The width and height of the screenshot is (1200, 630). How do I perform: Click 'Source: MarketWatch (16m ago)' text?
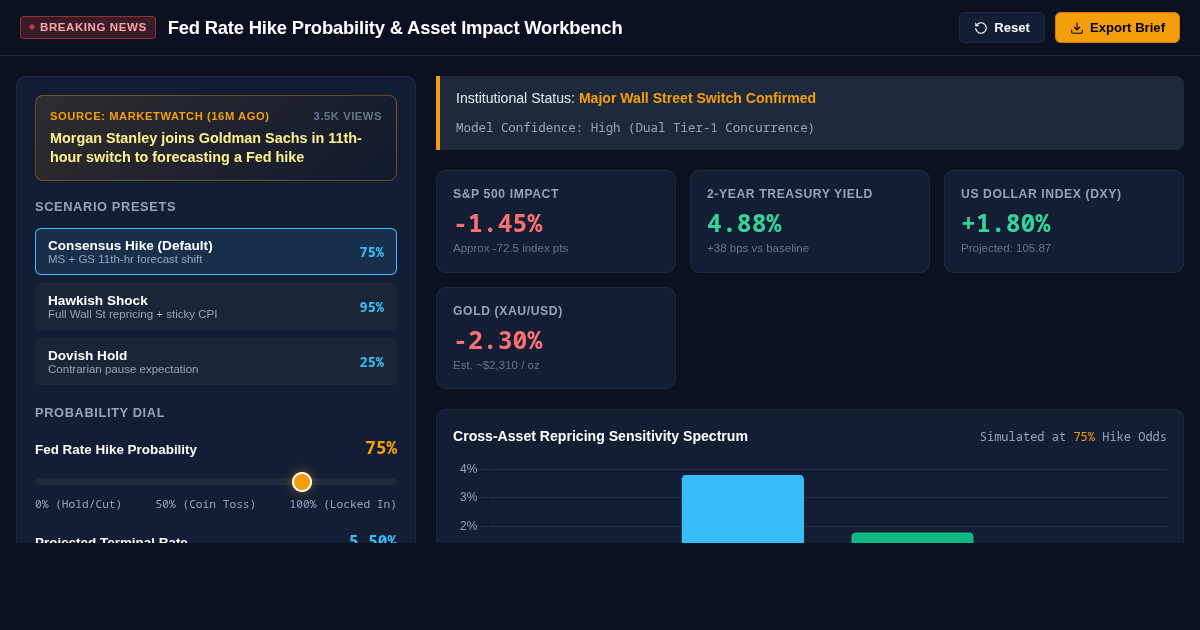pyautogui.click(x=160, y=116)
